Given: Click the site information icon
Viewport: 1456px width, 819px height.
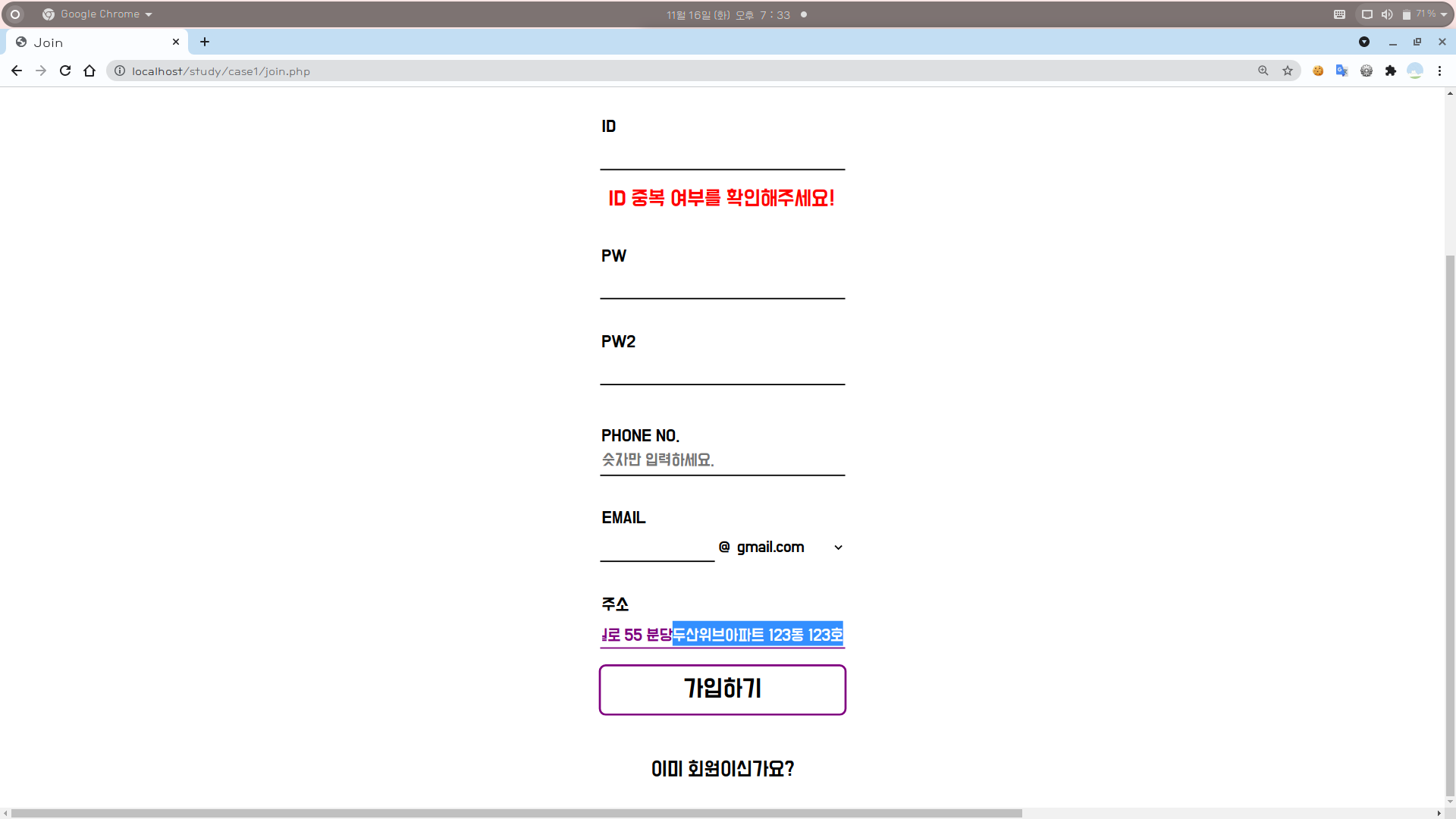Looking at the screenshot, I should click(120, 71).
